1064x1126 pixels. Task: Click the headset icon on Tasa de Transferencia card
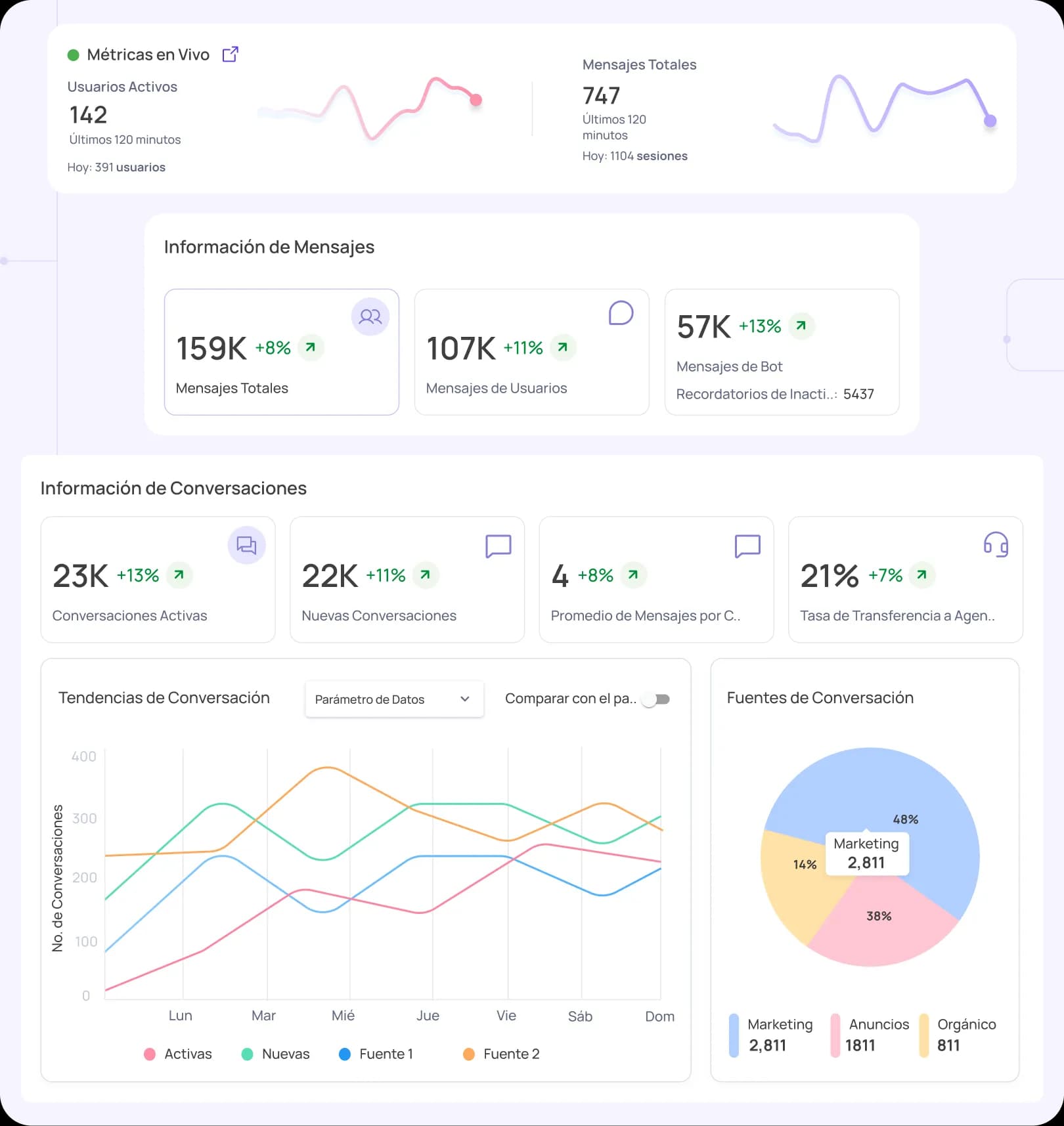point(996,545)
